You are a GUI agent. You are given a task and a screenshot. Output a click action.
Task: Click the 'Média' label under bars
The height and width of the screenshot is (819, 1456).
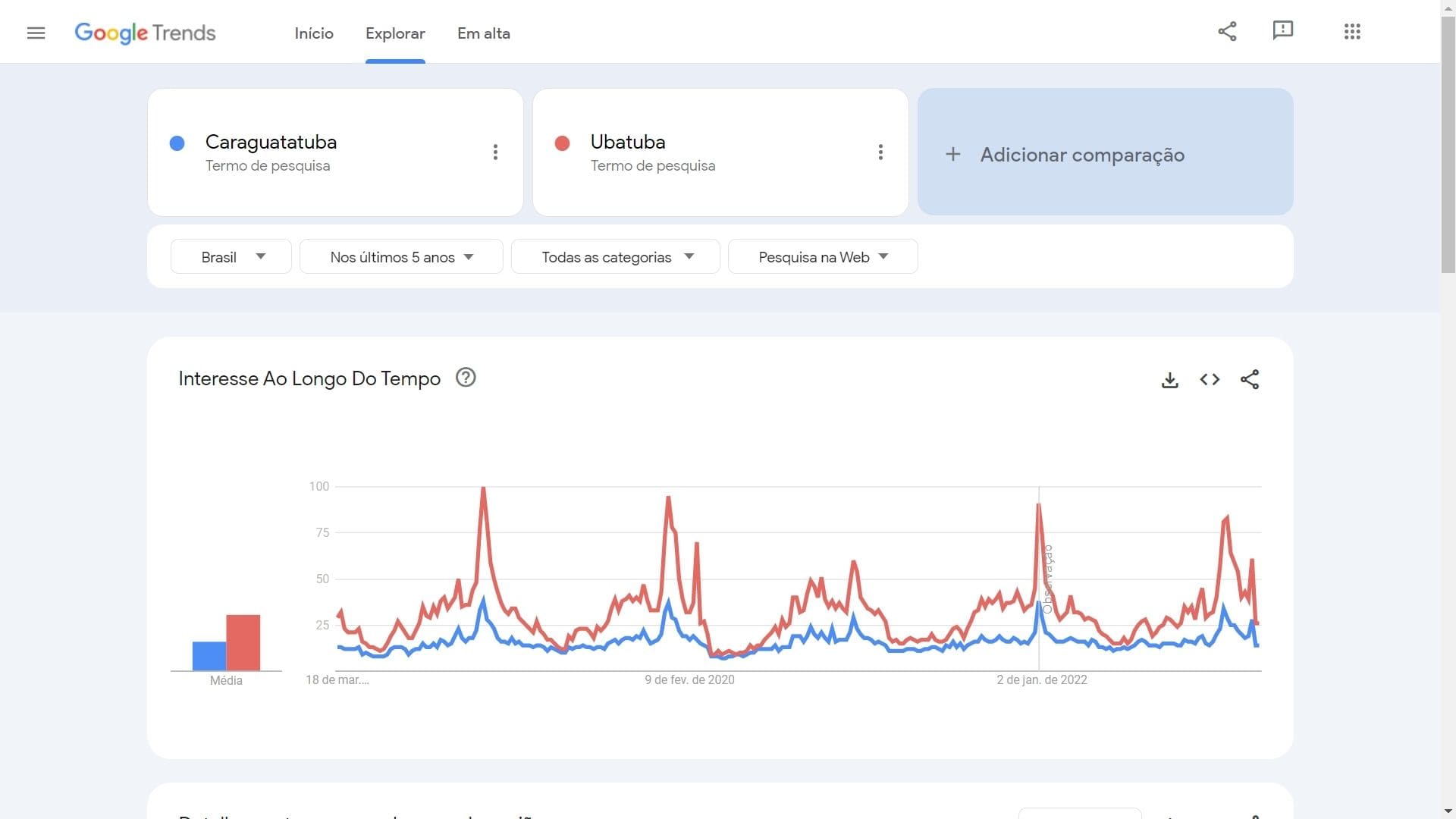[x=226, y=681]
